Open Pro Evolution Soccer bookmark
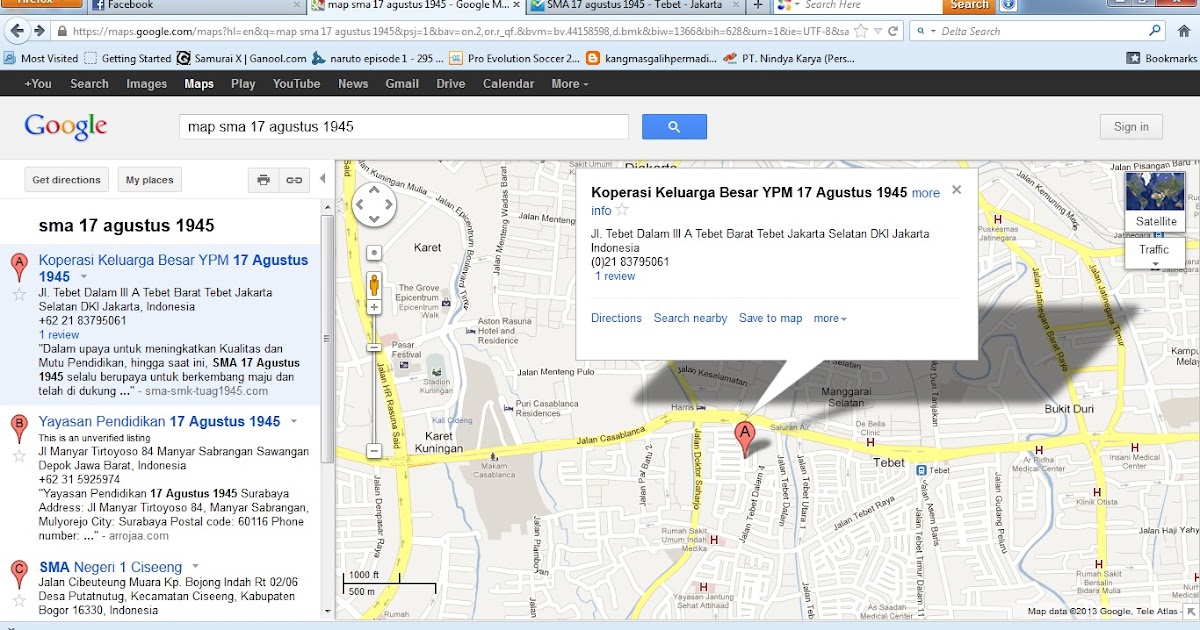This screenshot has height=630, width=1200. (515, 58)
